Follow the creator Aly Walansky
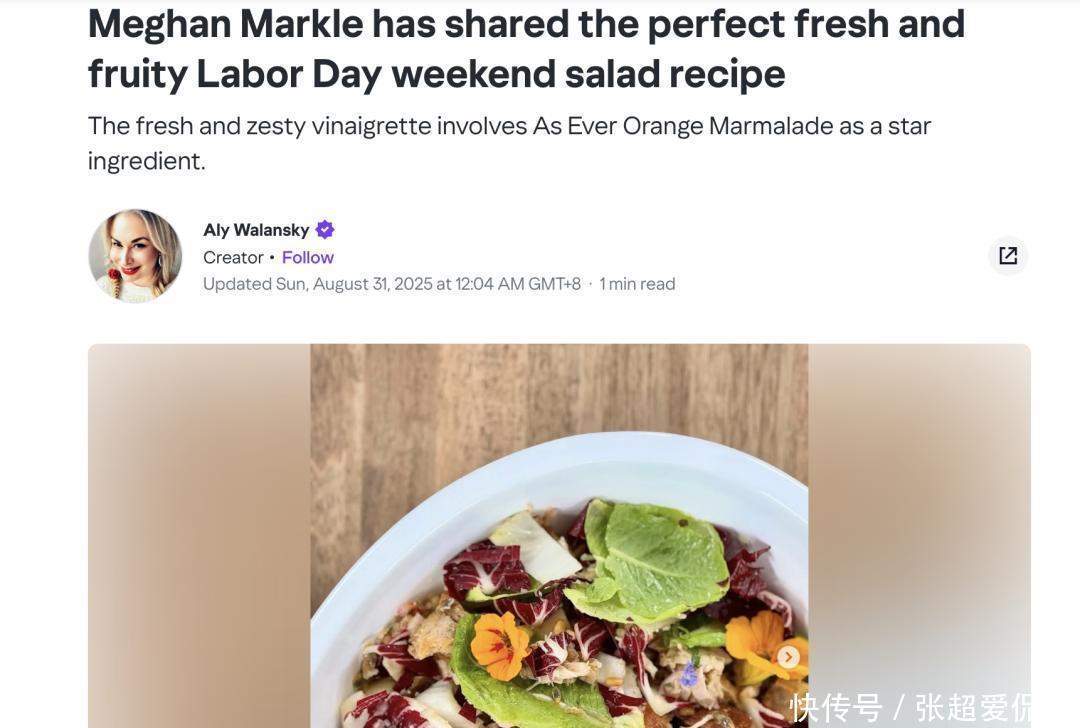Viewport: 1080px width, 728px height. click(x=308, y=257)
